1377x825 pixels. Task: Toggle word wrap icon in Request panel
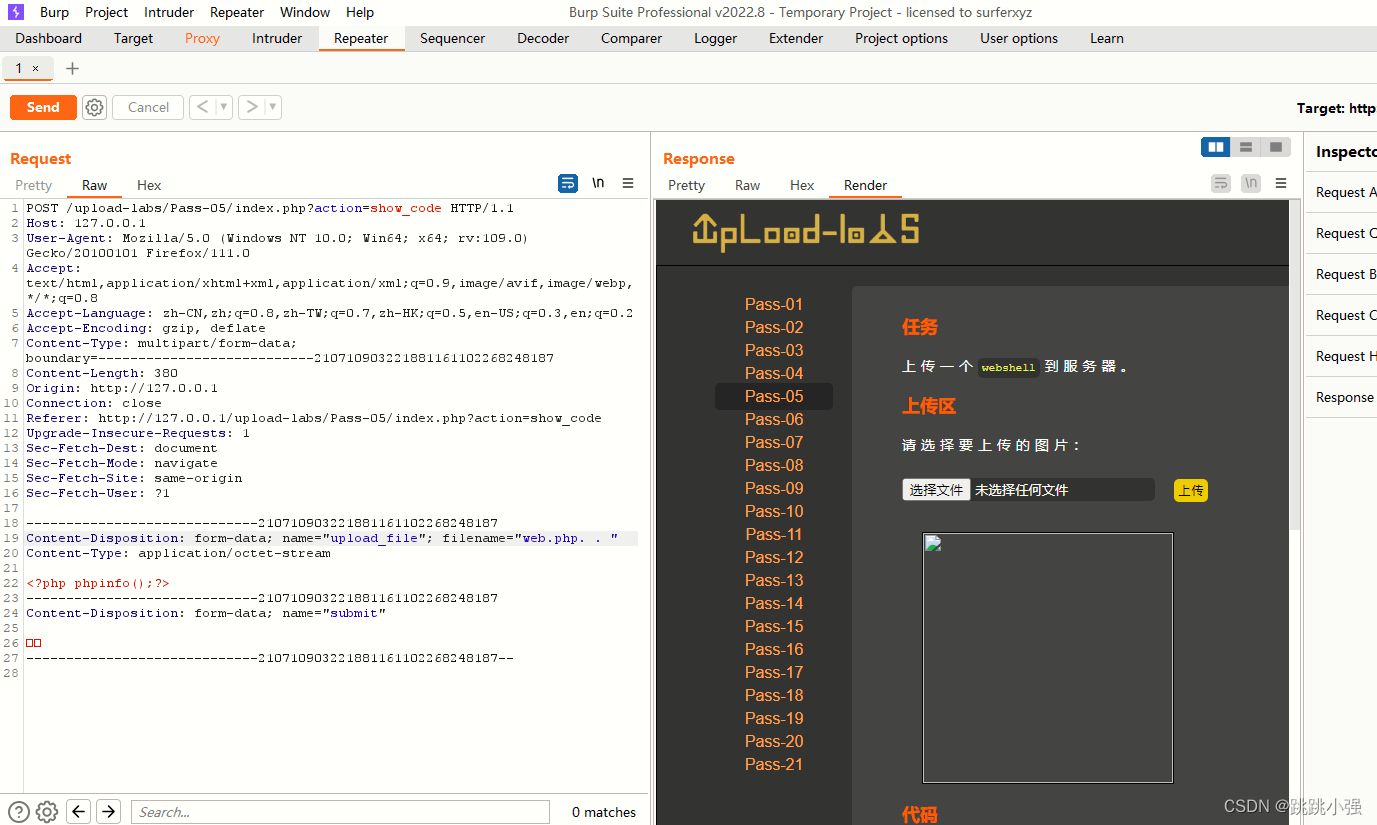click(x=568, y=183)
